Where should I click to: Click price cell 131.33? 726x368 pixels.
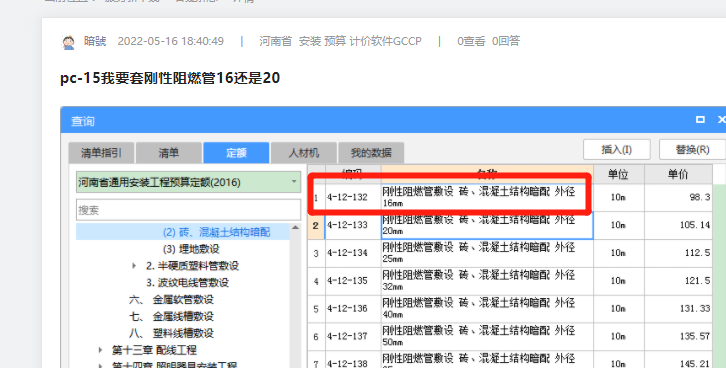(x=678, y=309)
